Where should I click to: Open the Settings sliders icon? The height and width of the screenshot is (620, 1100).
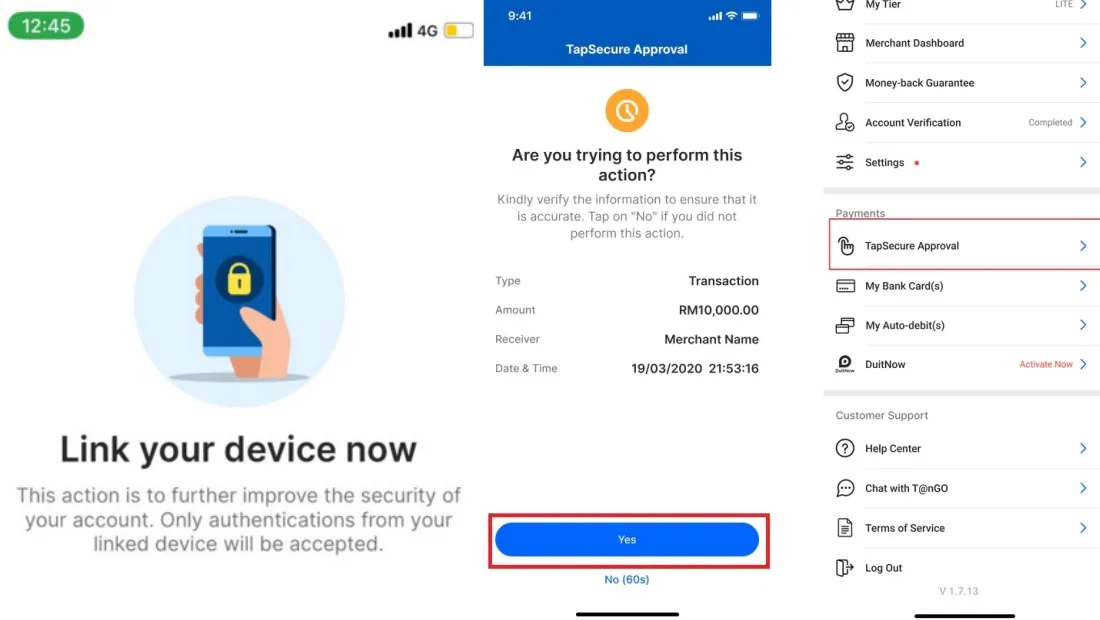(845, 162)
